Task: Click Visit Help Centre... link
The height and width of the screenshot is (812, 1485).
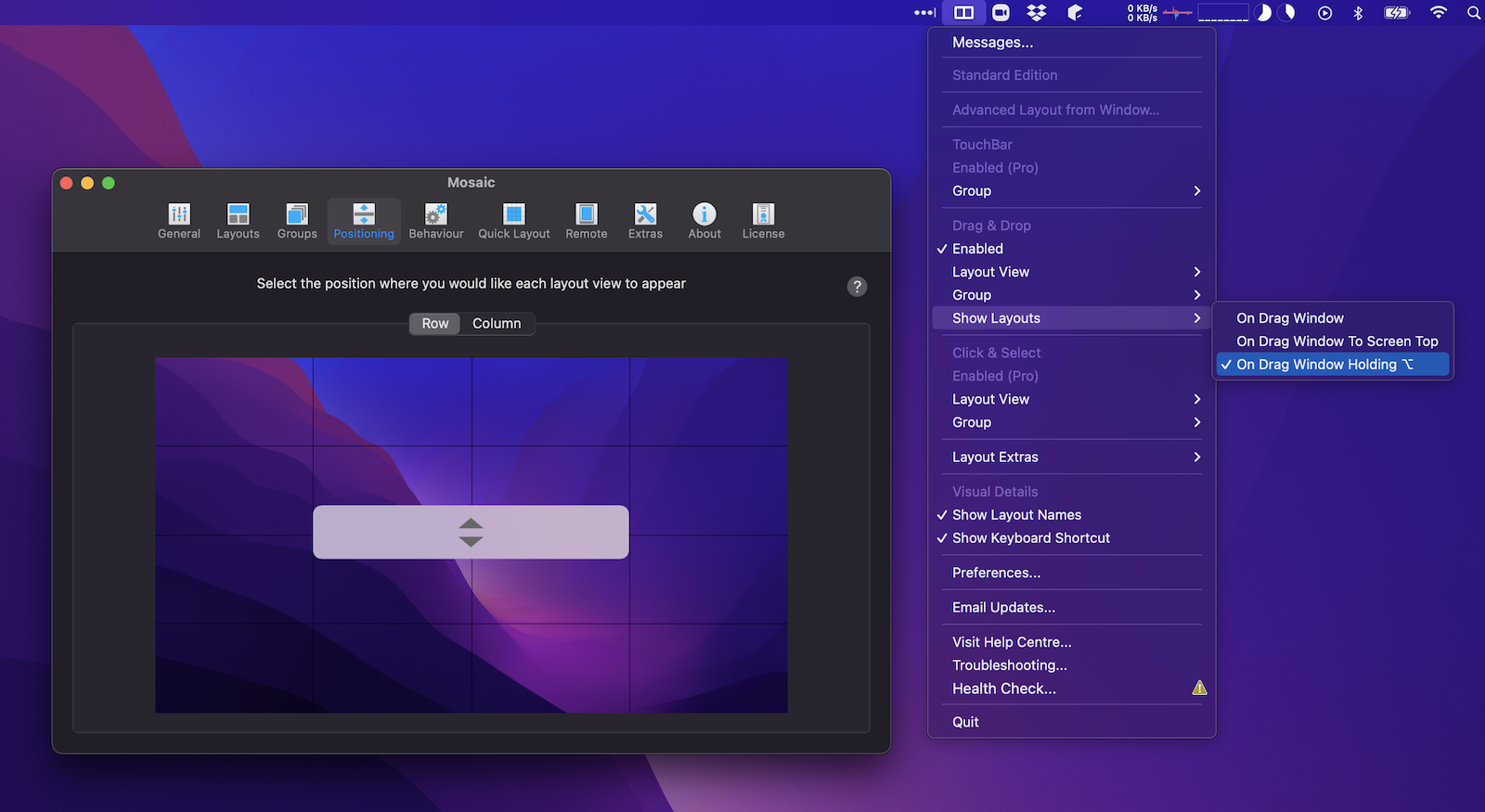Action: tap(1012, 642)
